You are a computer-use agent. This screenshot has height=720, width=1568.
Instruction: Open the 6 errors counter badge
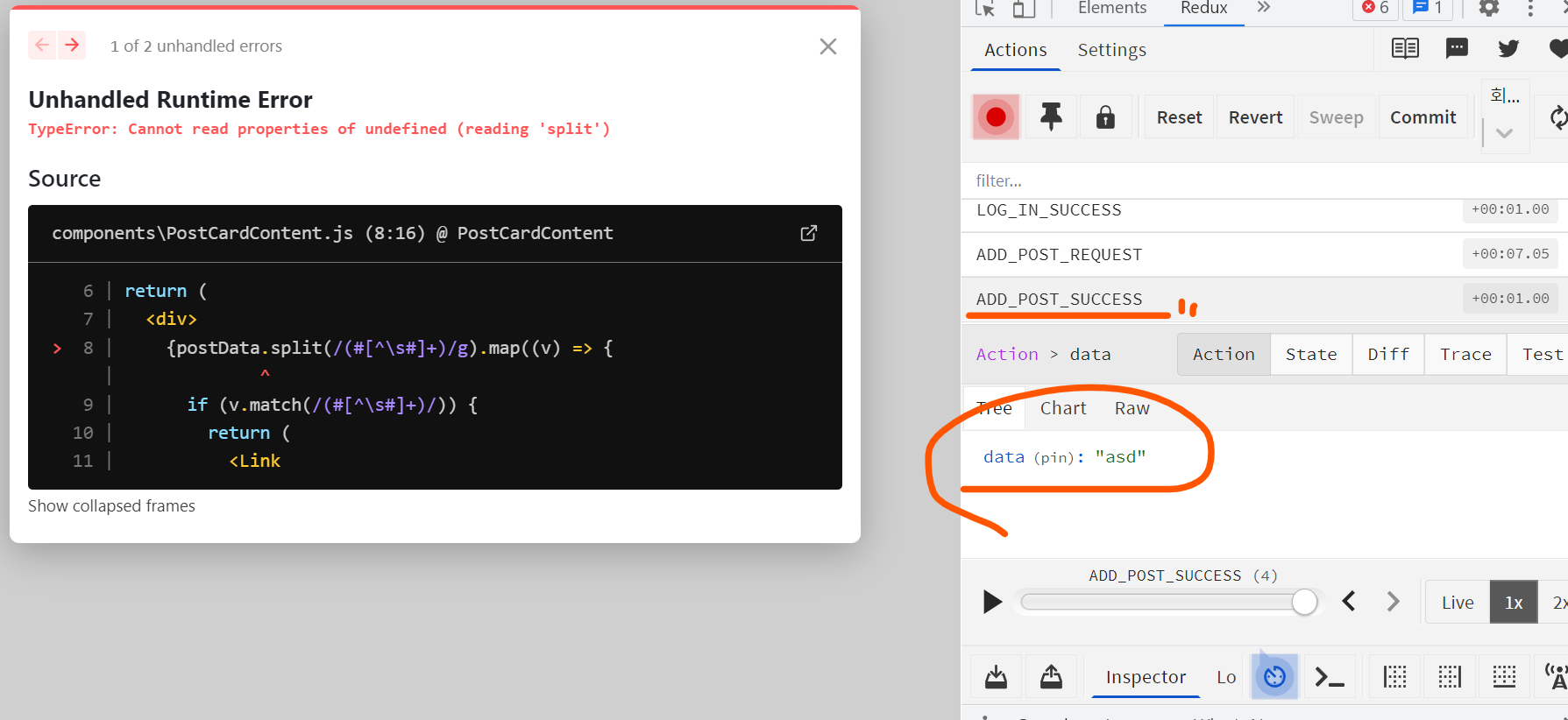coord(1375,8)
